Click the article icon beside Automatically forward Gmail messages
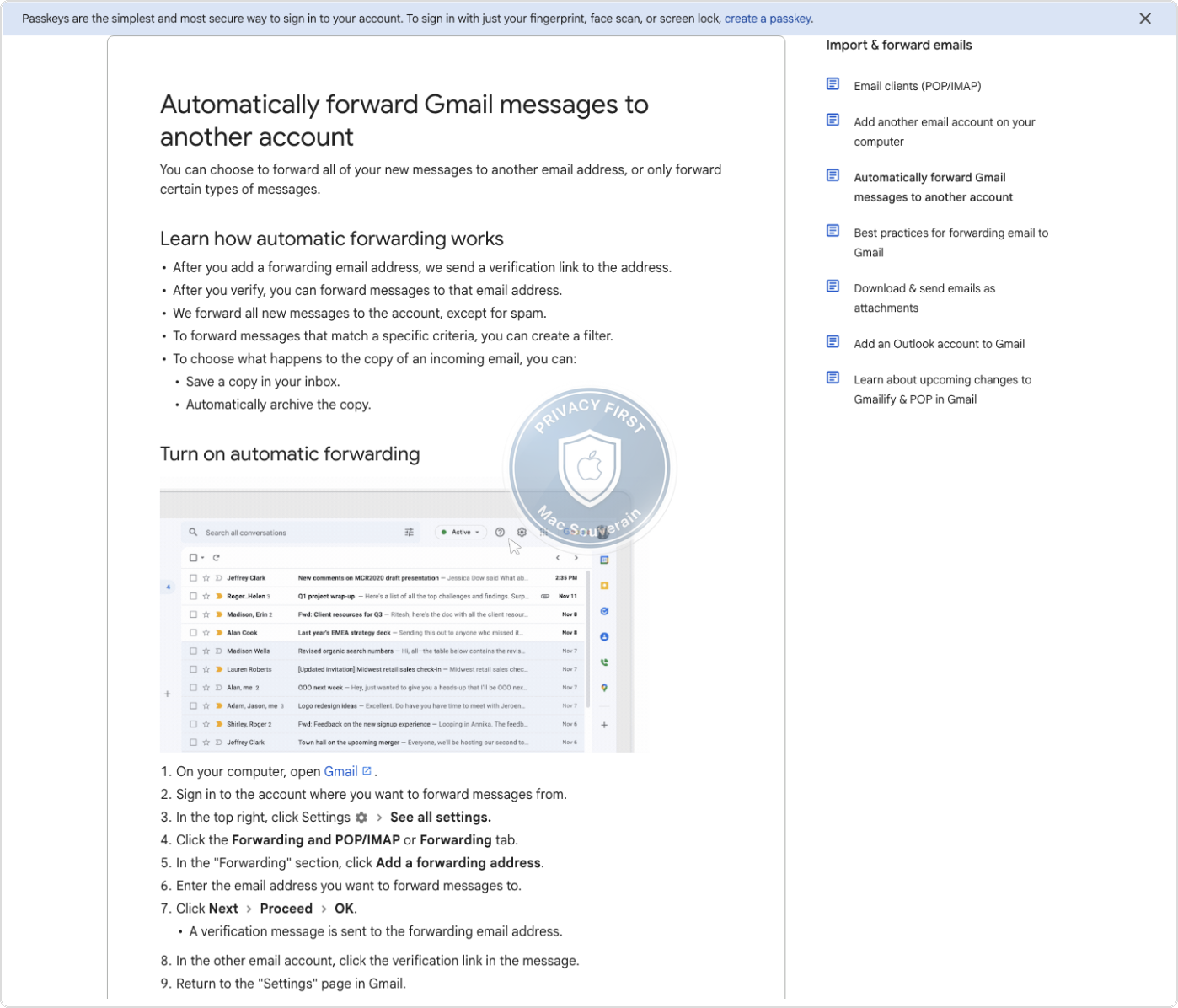The width and height of the screenshot is (1178, 1008). tap(833, 175)
